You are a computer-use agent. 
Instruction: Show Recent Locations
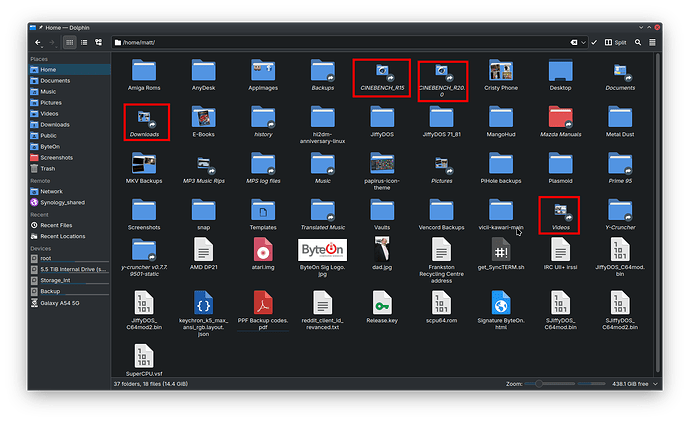coord(70,236)
